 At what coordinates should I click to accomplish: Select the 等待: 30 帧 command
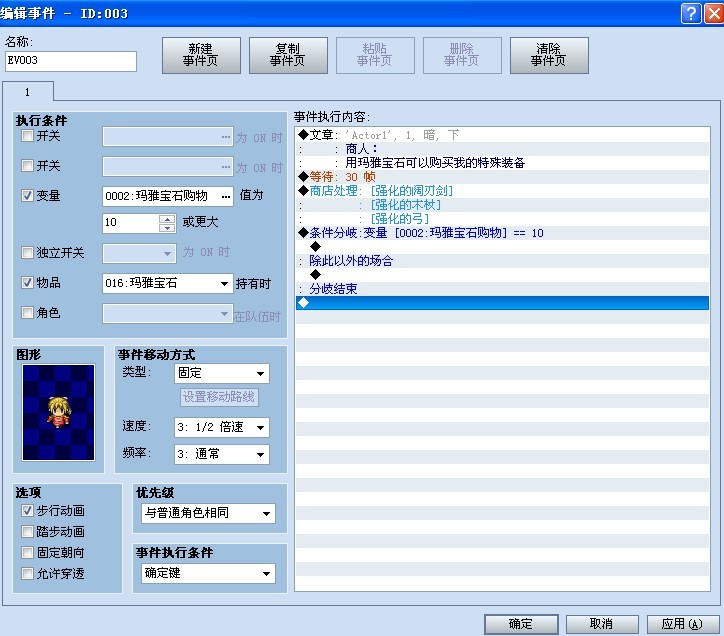tap(502, 177)
